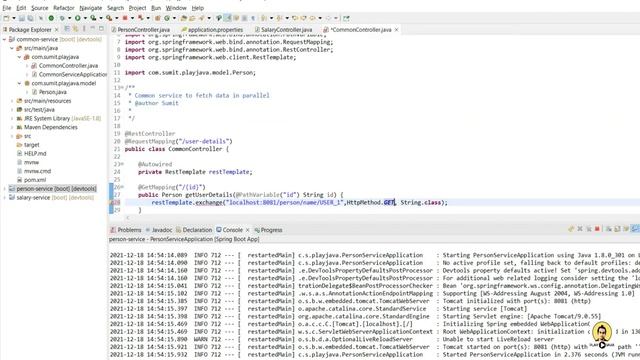640x360 pixels.
Task: Expand src/main/resources folder
Action: tap(12, 101)
